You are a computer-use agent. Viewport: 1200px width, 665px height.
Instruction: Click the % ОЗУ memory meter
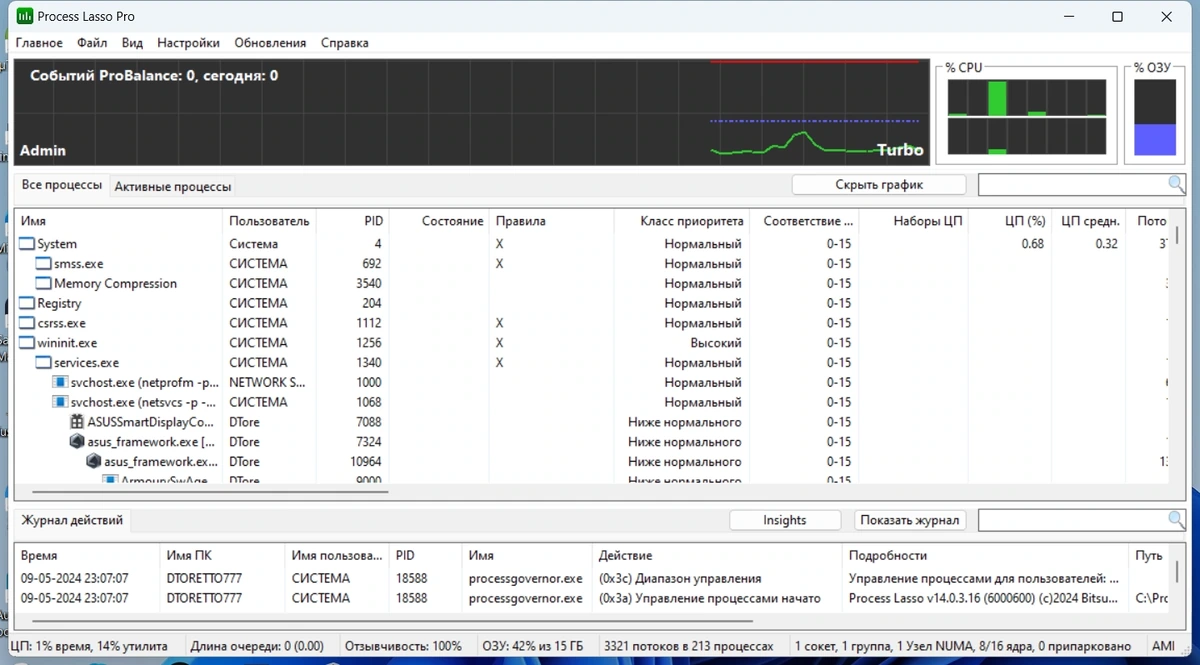[1155, 117]
